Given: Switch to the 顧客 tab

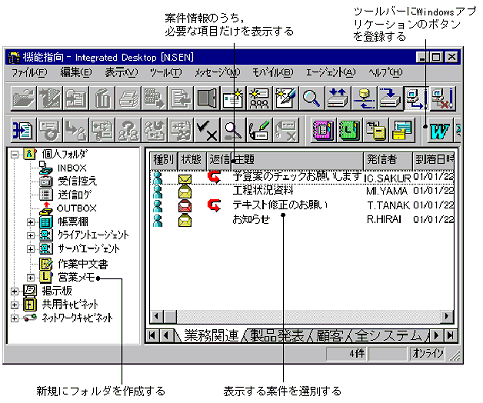Looking at the screenshot, I should (x=330, y=335).
